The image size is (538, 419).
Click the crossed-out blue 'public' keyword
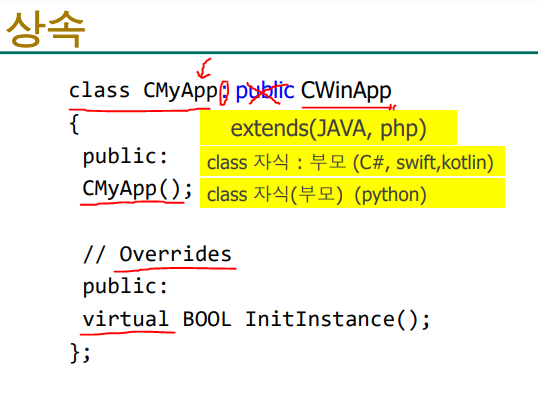(x=265, y=92)
